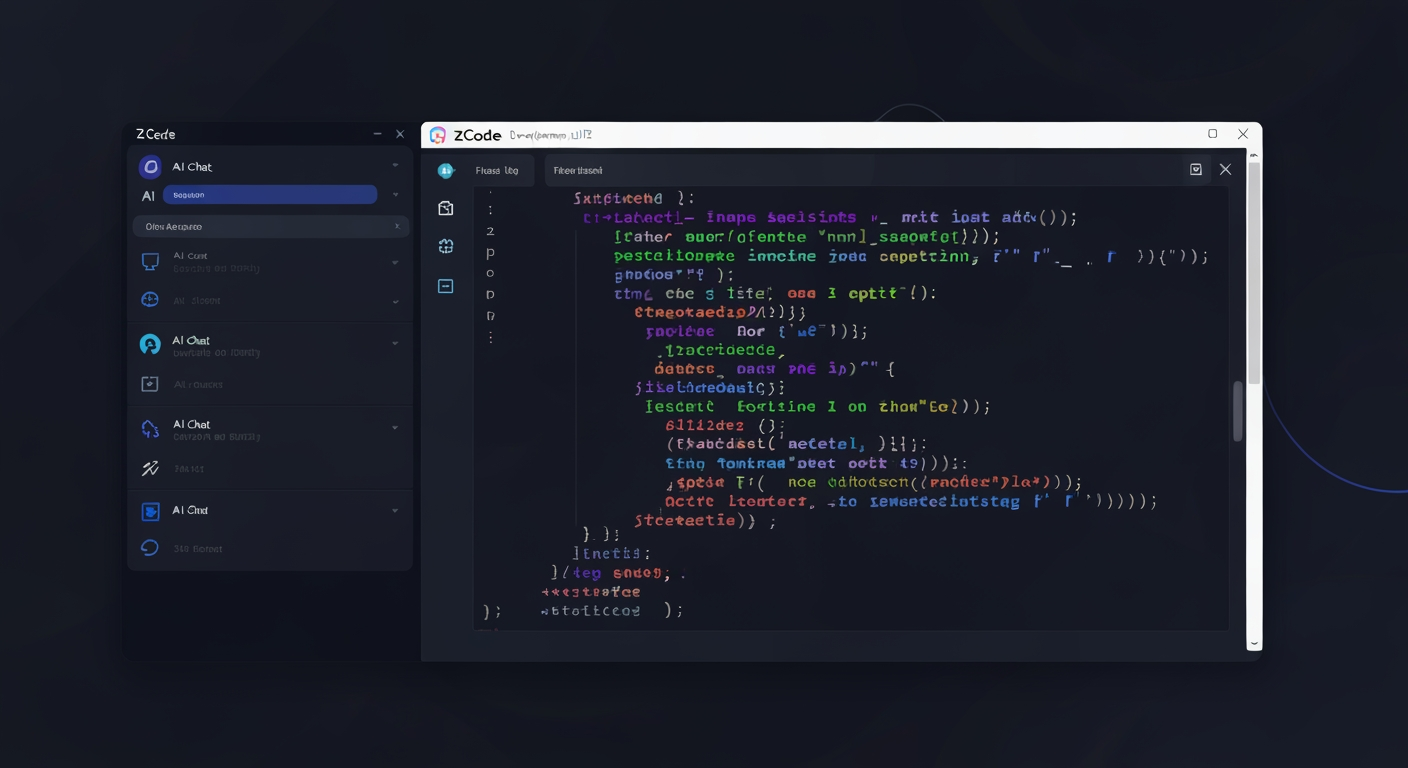Image resolution: width=1408 pixels, height=768 pixels.
Task: Select the small gray square icon below teal avatar
Action: point(150,384)
